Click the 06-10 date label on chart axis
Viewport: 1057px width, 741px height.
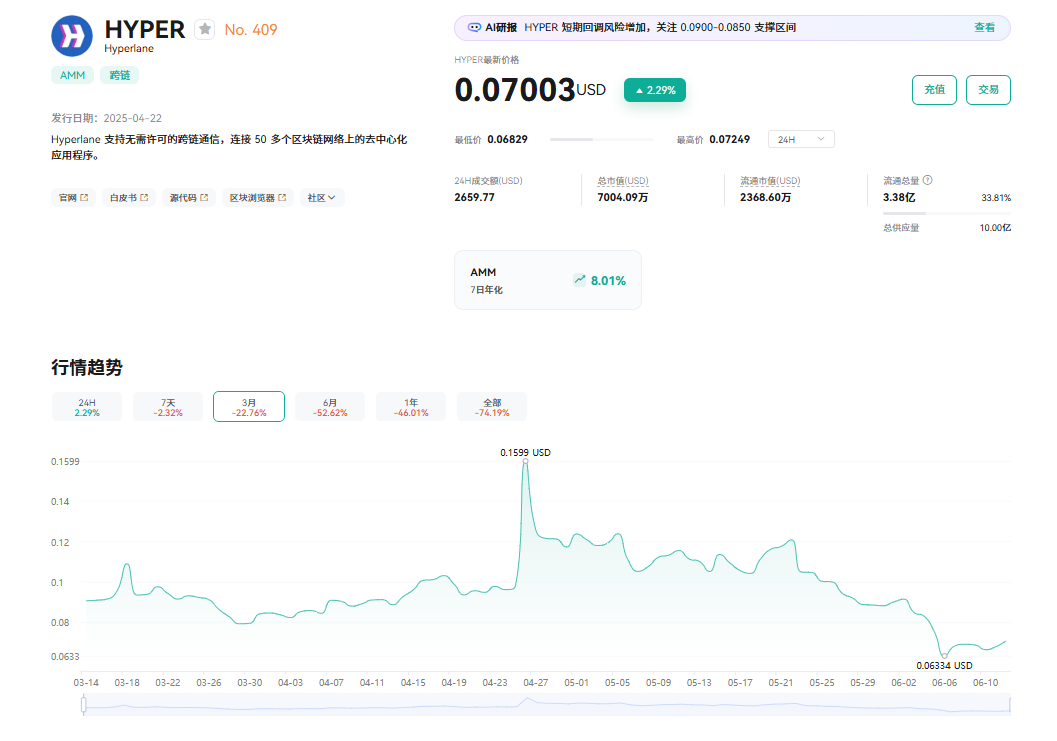click(986, 682)
